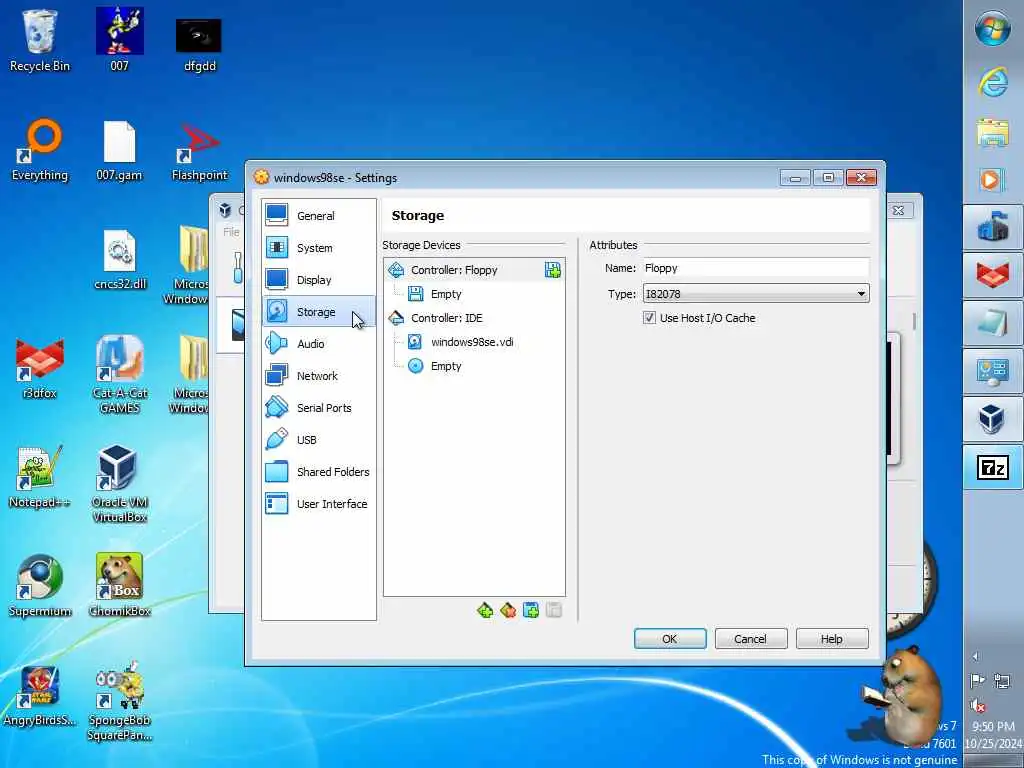The width and height of the screenshot is (1024, 768).
Task: Click the Cancel button
Action: tap(751, 639)
